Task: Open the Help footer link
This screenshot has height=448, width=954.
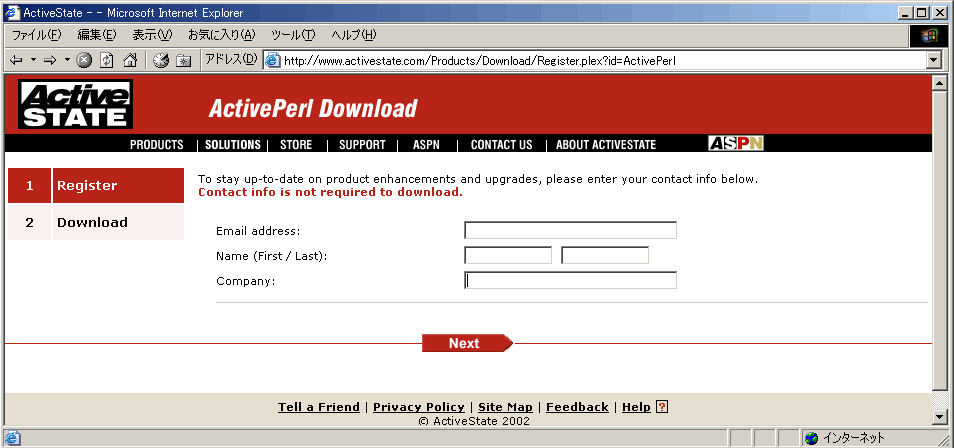Action: 636,407
